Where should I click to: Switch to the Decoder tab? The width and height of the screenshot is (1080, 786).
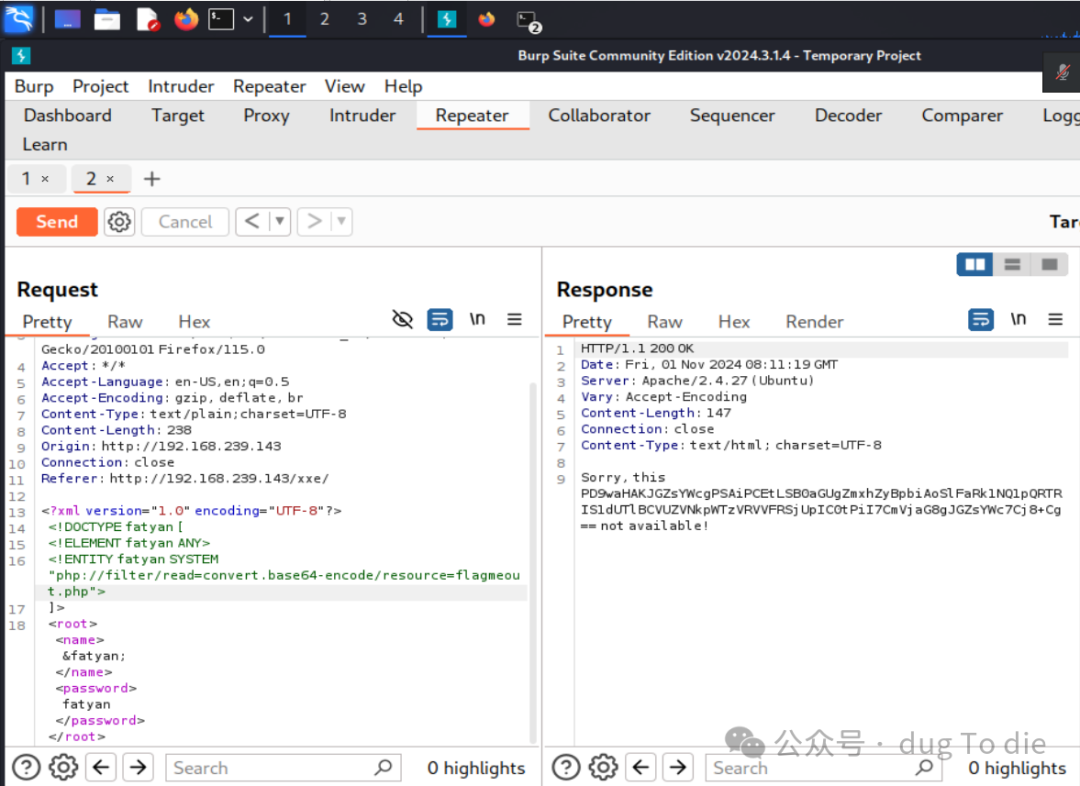[x=848, y=115]
